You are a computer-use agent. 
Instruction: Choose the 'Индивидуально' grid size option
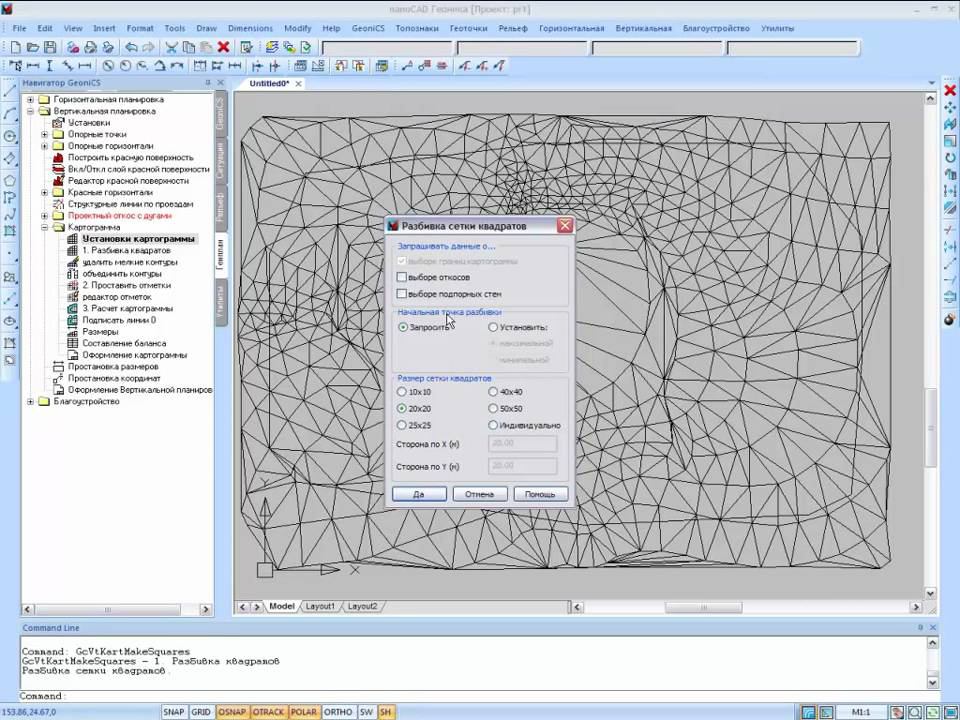(x=493, y=425)
